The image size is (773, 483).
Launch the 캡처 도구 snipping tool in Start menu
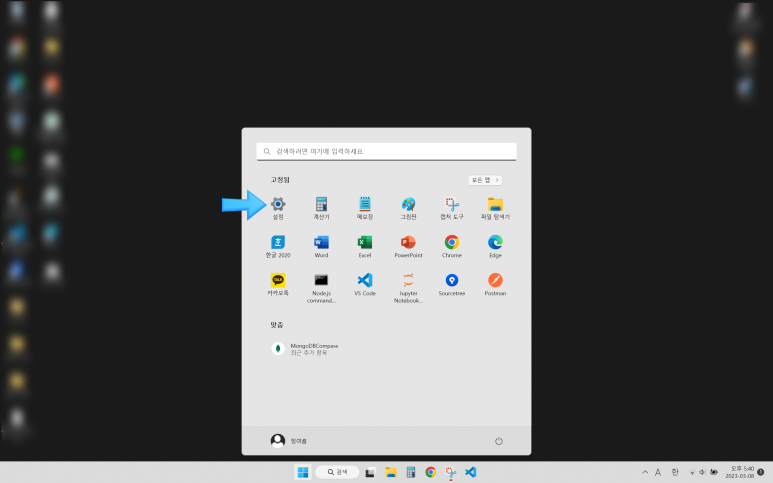452,208
